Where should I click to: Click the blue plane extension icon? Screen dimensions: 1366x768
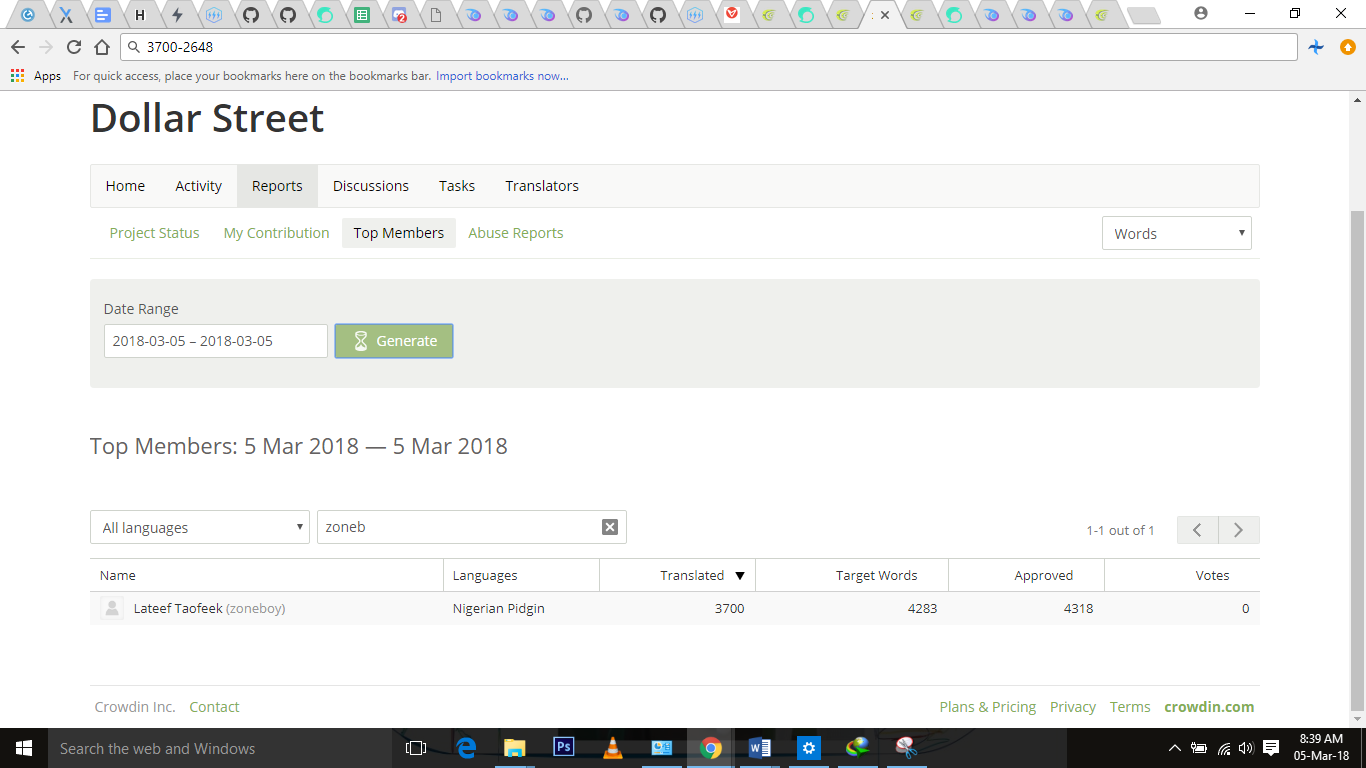coord(1317,47)
